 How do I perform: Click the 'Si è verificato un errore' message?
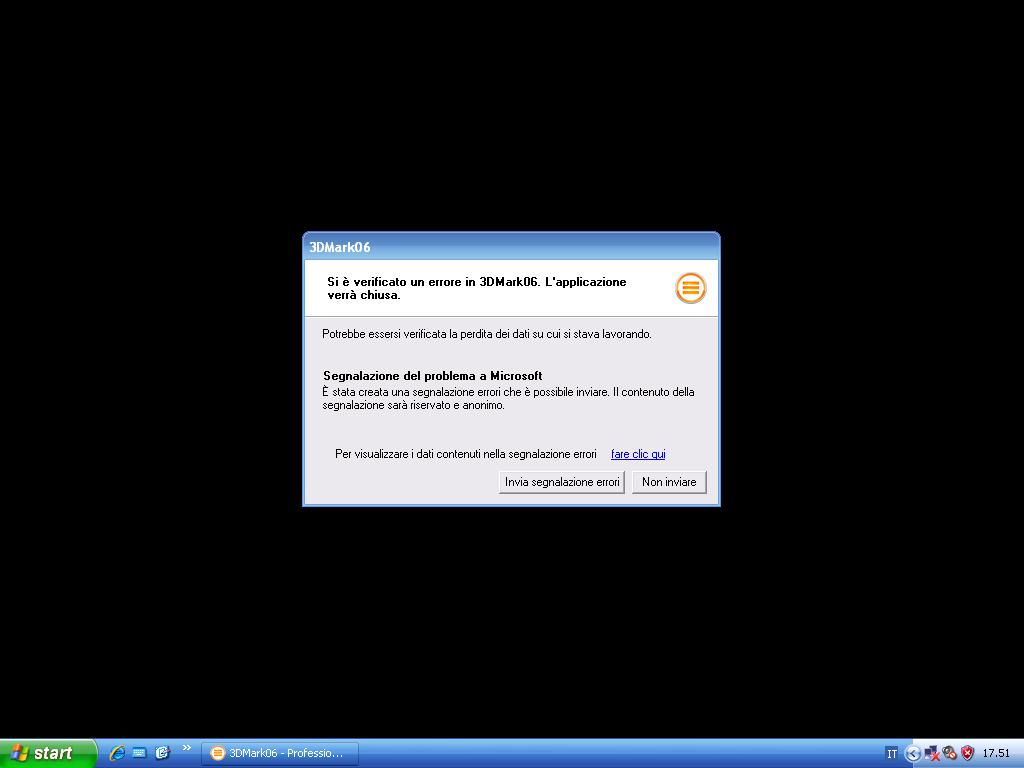477,289
